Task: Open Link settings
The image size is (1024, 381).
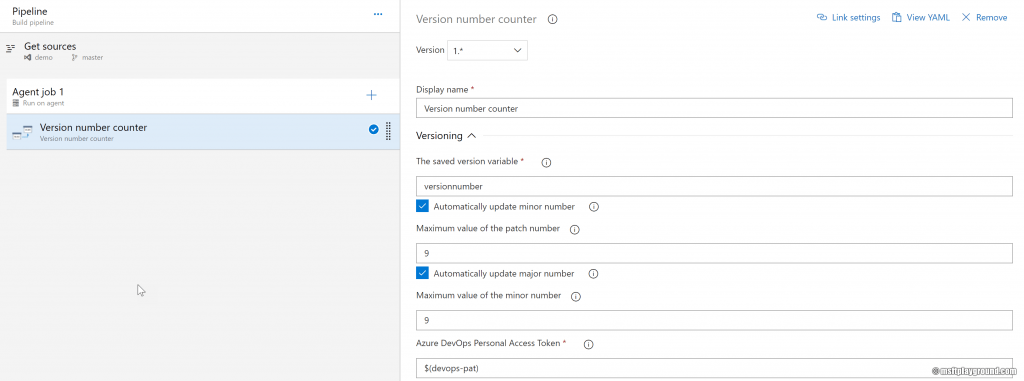Action: click(x=848, y=18)
